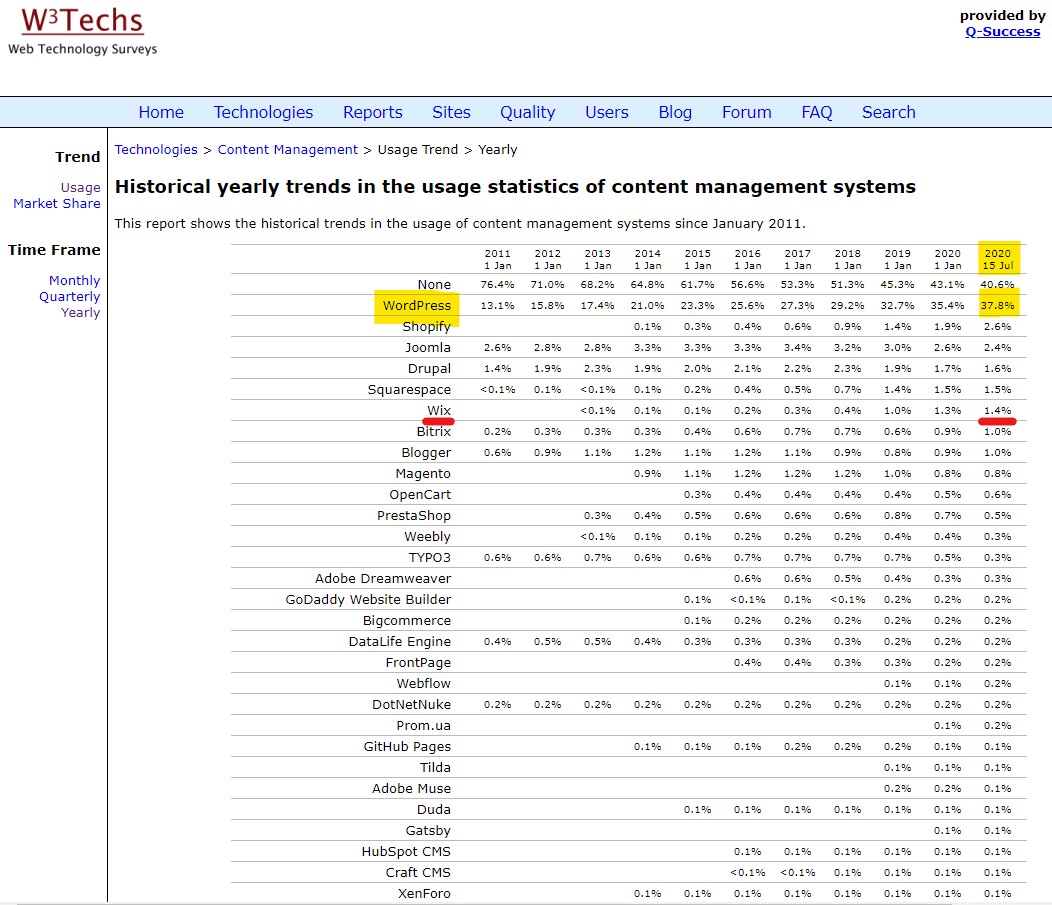Switch time frame to Monthly
The image size is (1052, 905).
click(x=74, y=280)
